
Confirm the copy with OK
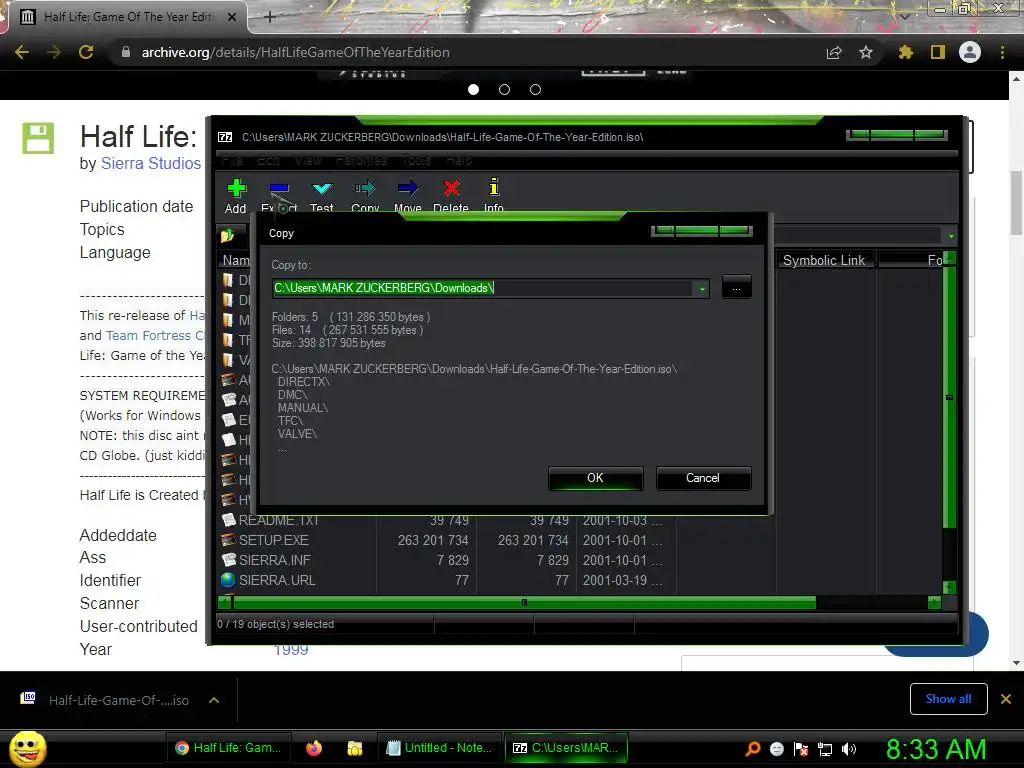tap(596, 478)
